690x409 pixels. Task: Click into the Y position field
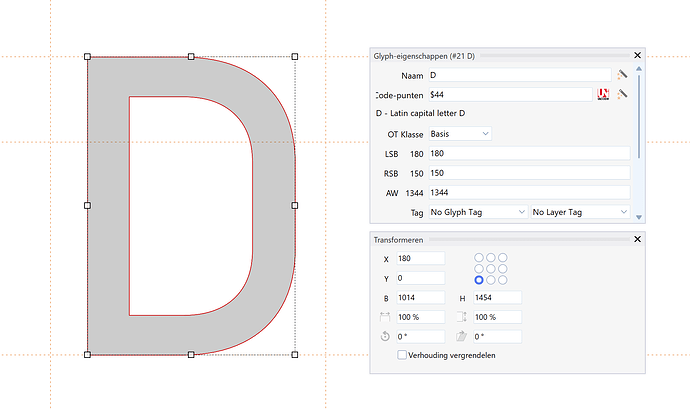[421, 278]
